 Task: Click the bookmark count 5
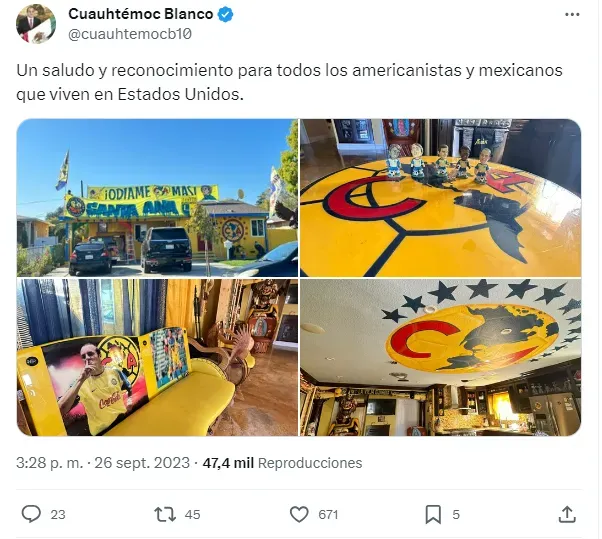[x=456, y=514]
